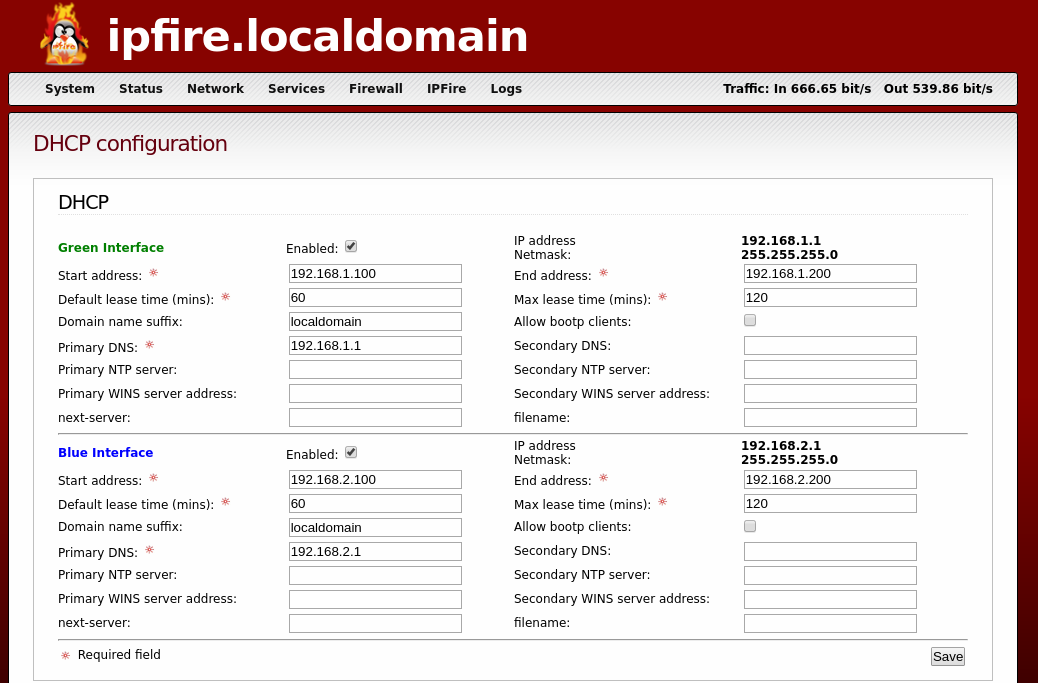The width and height of the screenshot is (1038, 683).
Task: Click the Green Interface Domain name suffix field
Action: tap(374, 321)
